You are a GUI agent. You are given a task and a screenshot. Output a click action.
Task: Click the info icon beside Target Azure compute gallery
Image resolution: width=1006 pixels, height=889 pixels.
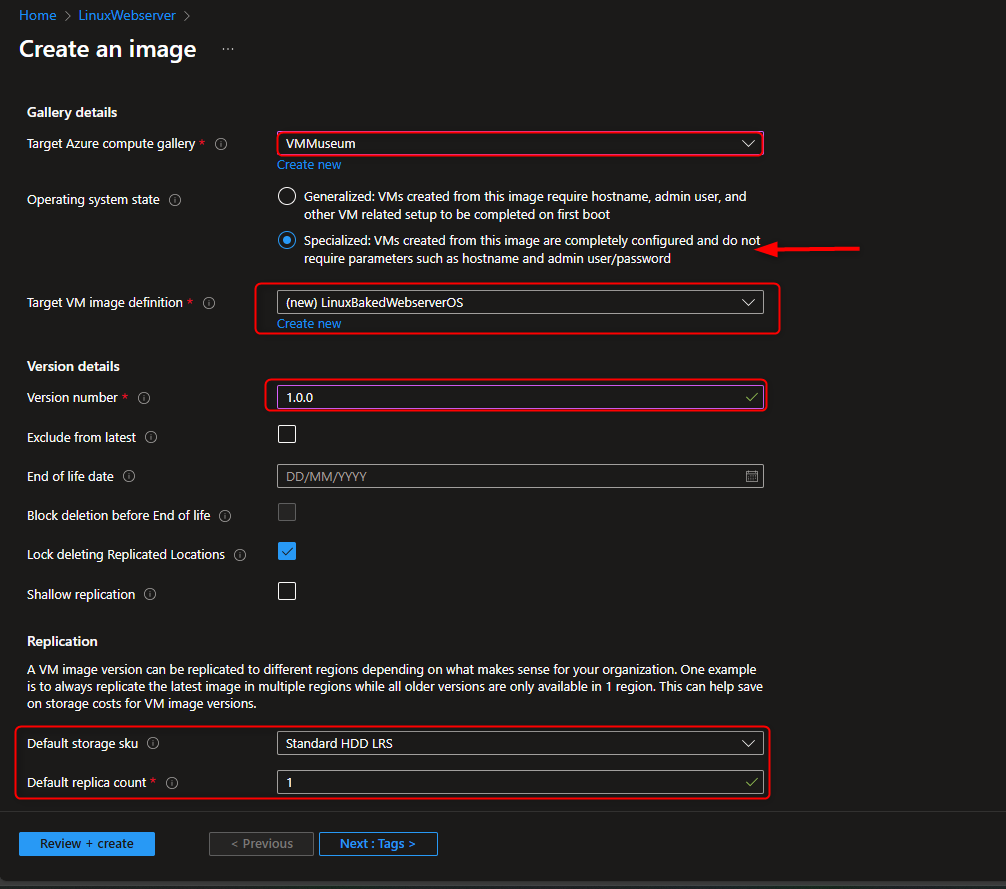tap(221, 143)
